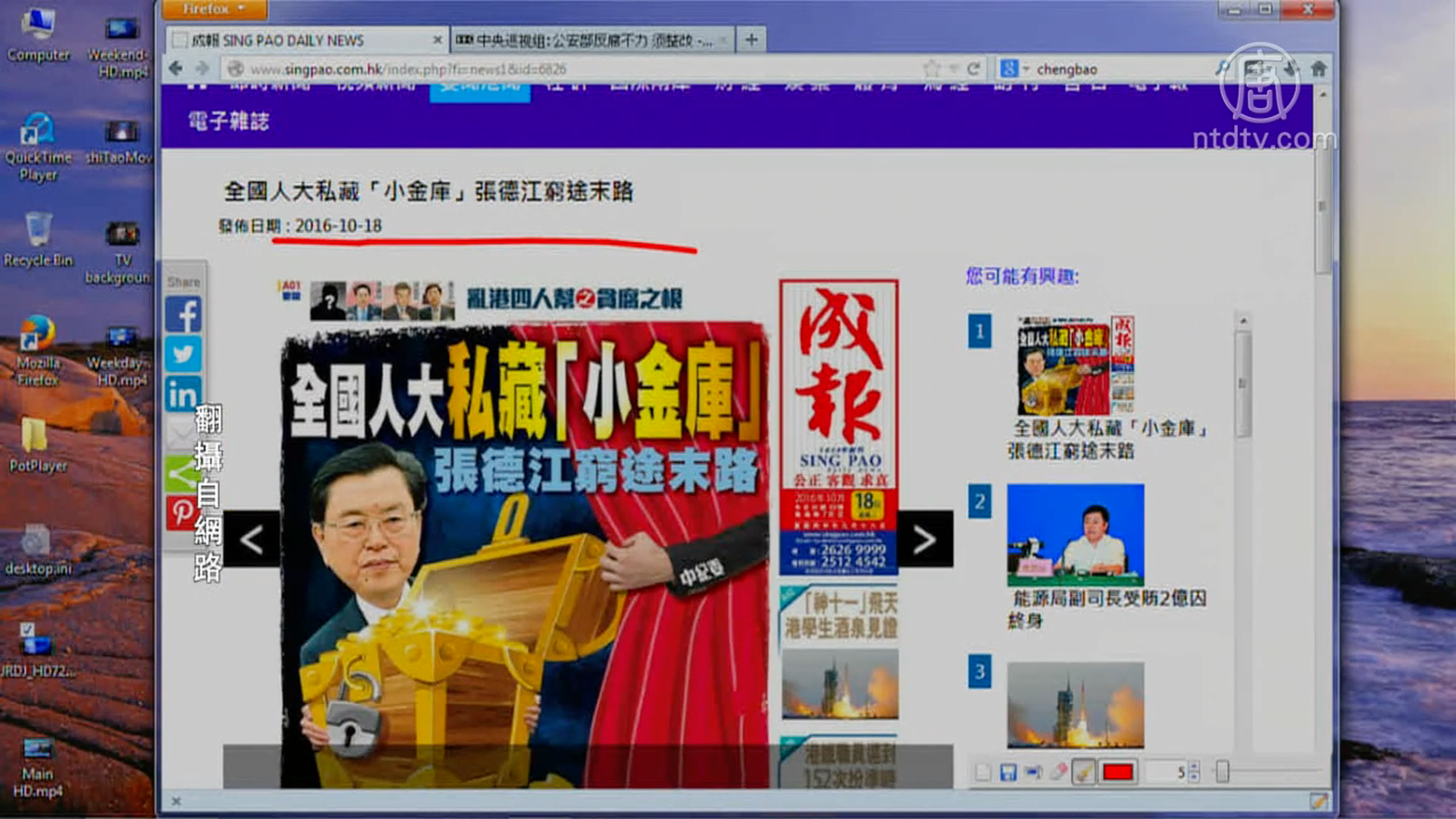Open the red brush color swatch

[x=1117, y=773]
